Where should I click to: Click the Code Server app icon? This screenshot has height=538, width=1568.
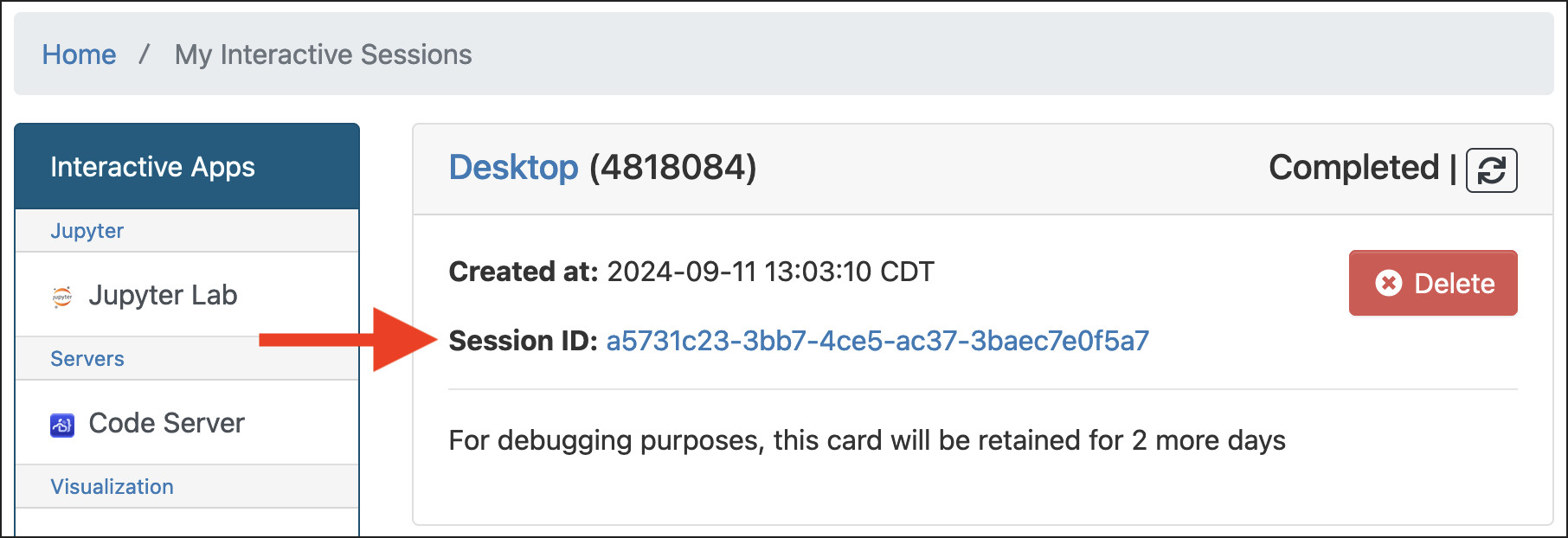point(62,425)
